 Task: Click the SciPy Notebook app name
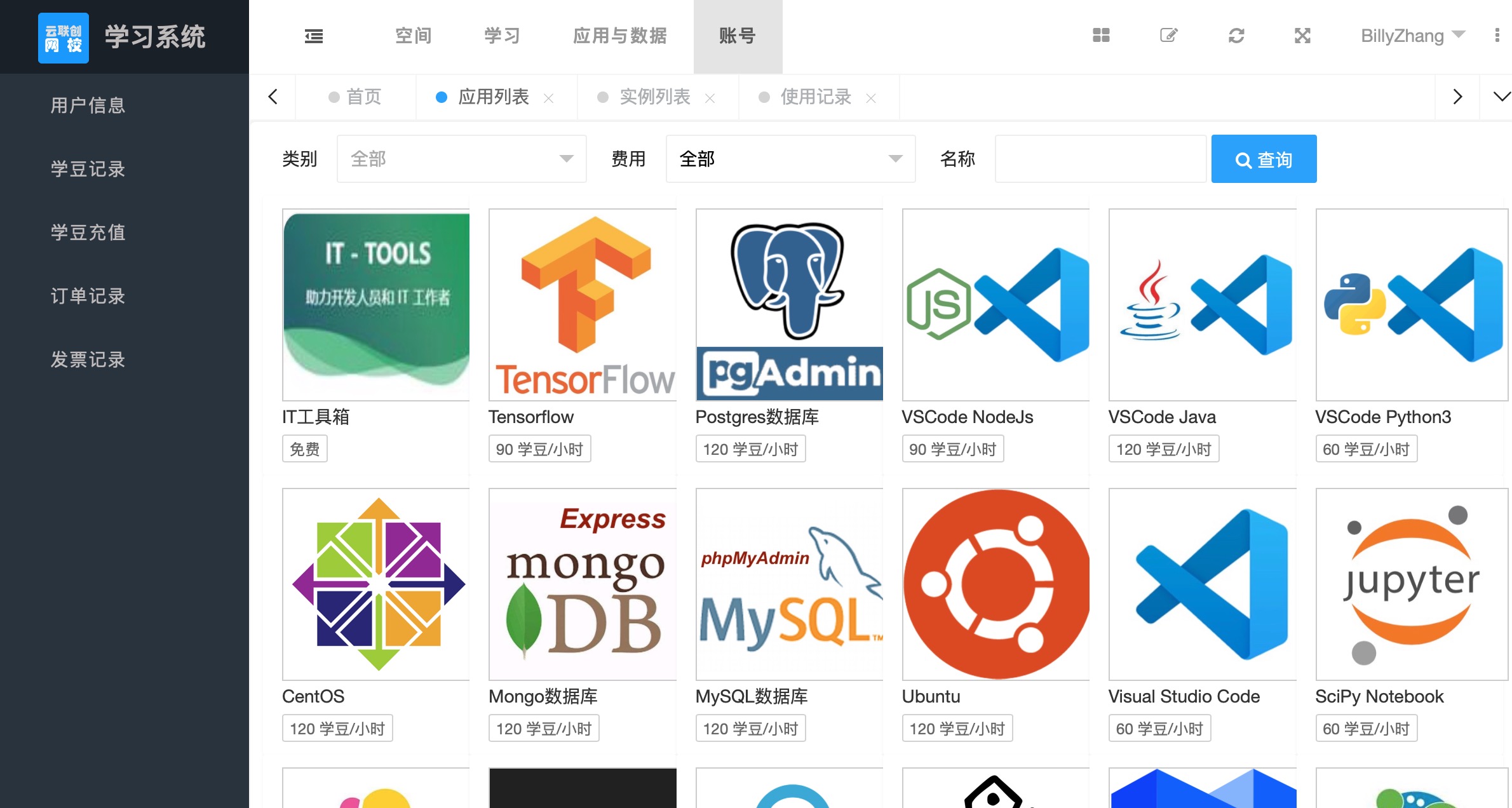pos(1380,696)
